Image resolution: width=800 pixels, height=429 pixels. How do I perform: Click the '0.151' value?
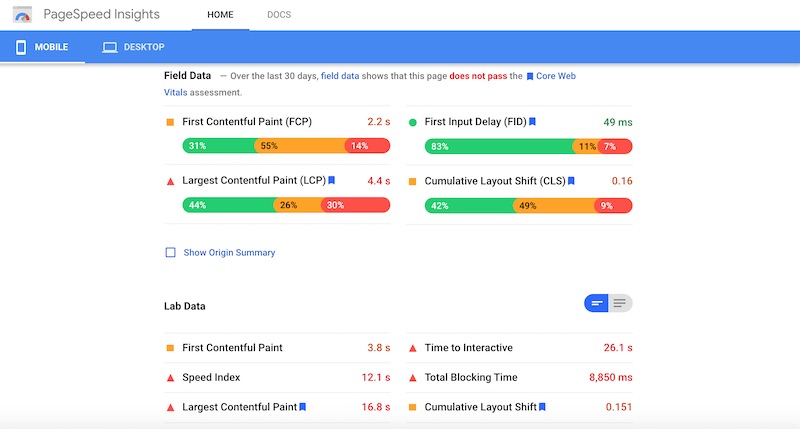pos(619,407)
